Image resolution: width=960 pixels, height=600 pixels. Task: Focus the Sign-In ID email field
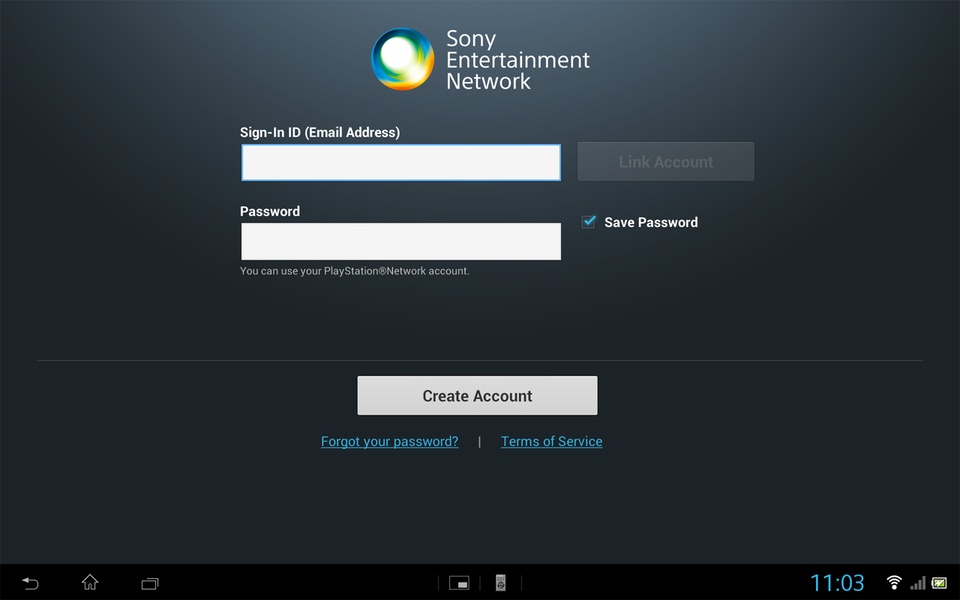tap(401, 162)
